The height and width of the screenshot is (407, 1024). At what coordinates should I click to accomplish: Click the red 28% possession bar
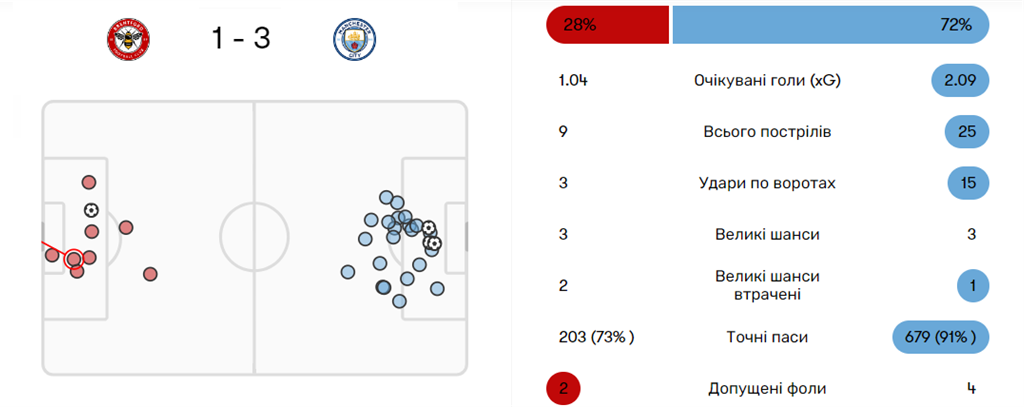click(x=607, y=25)
